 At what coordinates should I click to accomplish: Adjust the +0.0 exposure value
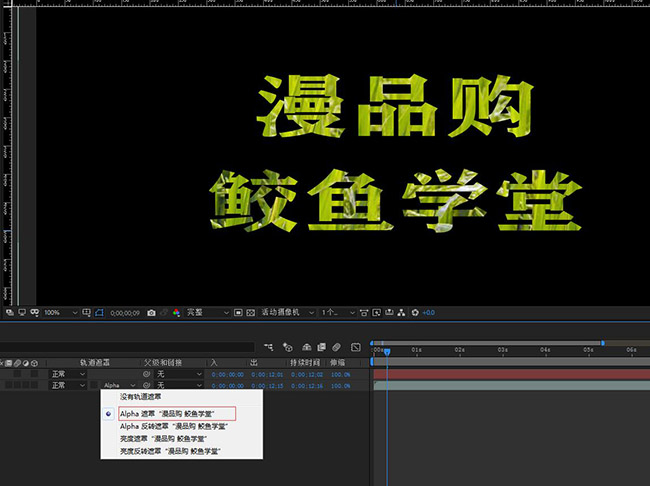click(x=429, y=313)
